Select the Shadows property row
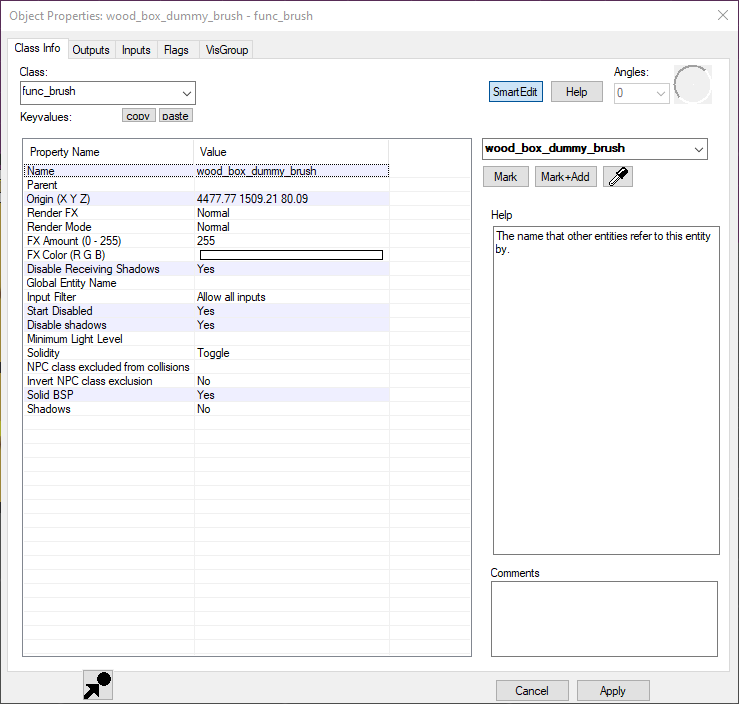Viewport: 739px width, 704px height. (206, 409)
